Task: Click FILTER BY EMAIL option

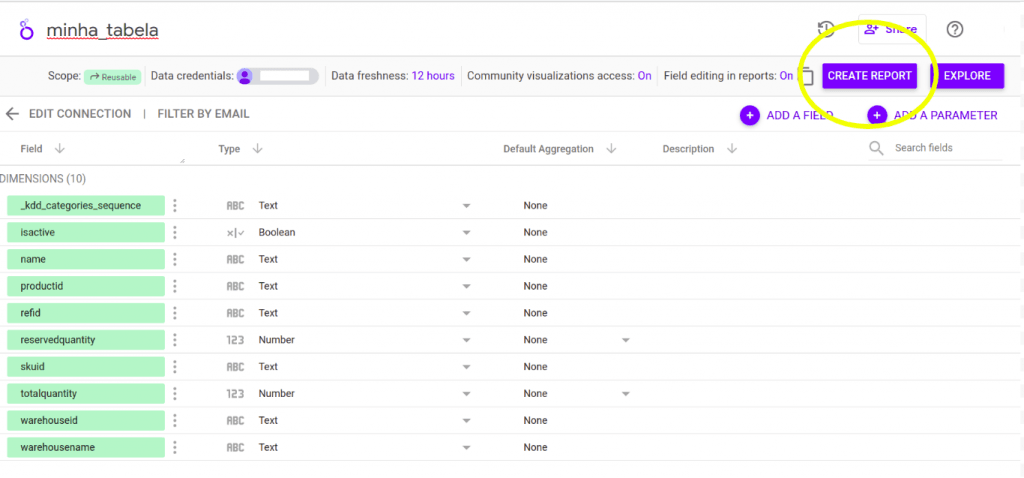Action: 203,114
